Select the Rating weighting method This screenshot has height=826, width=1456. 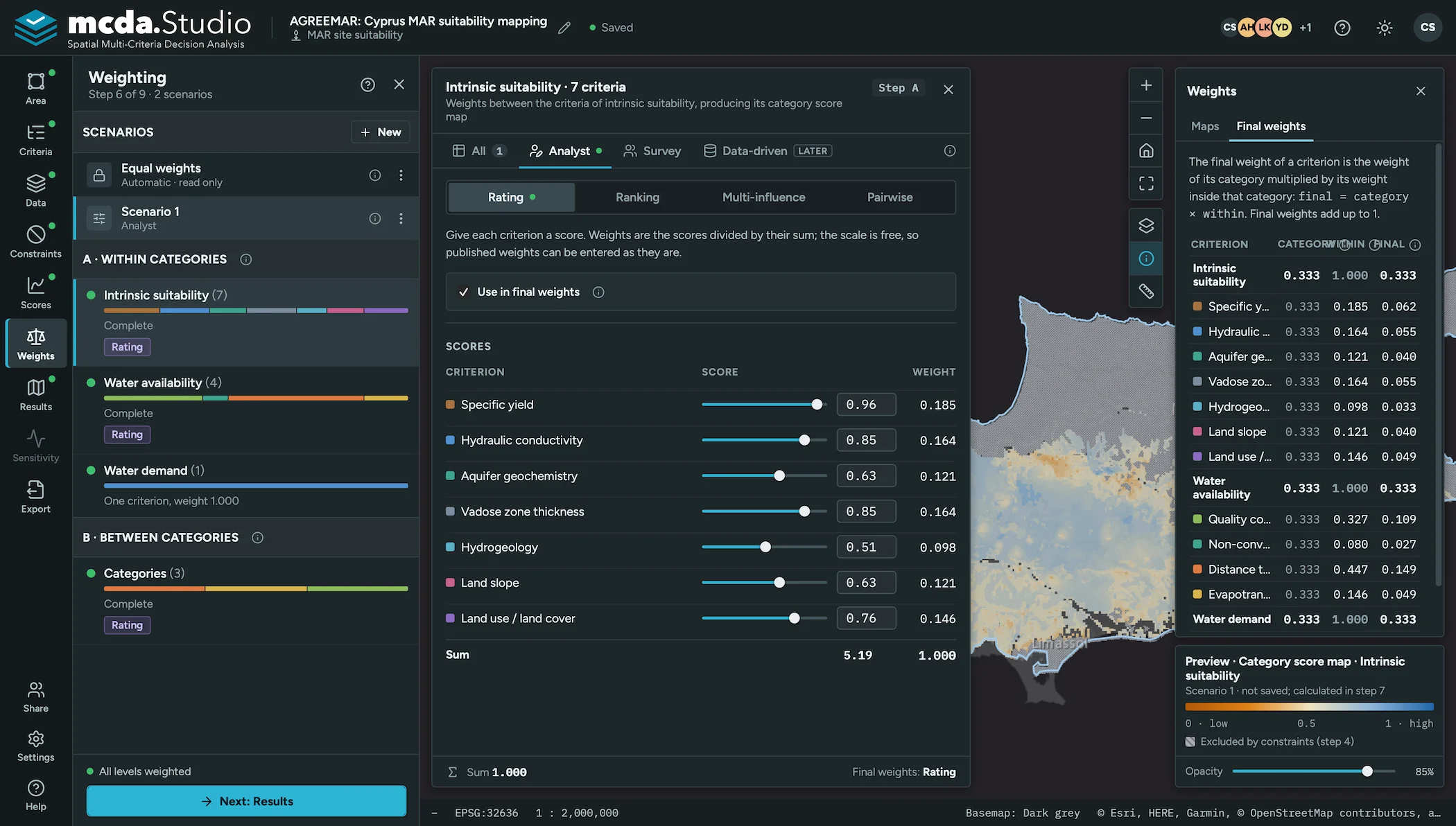point(512,197)
